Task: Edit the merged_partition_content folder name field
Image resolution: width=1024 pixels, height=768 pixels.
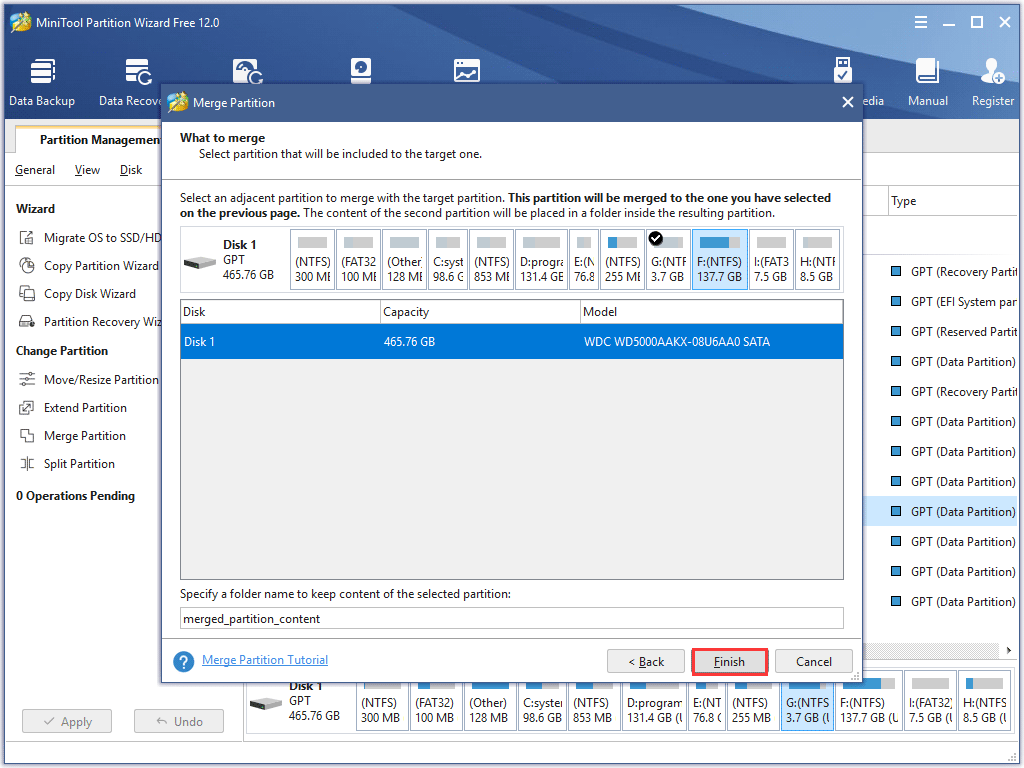Action: click(511, 618)
